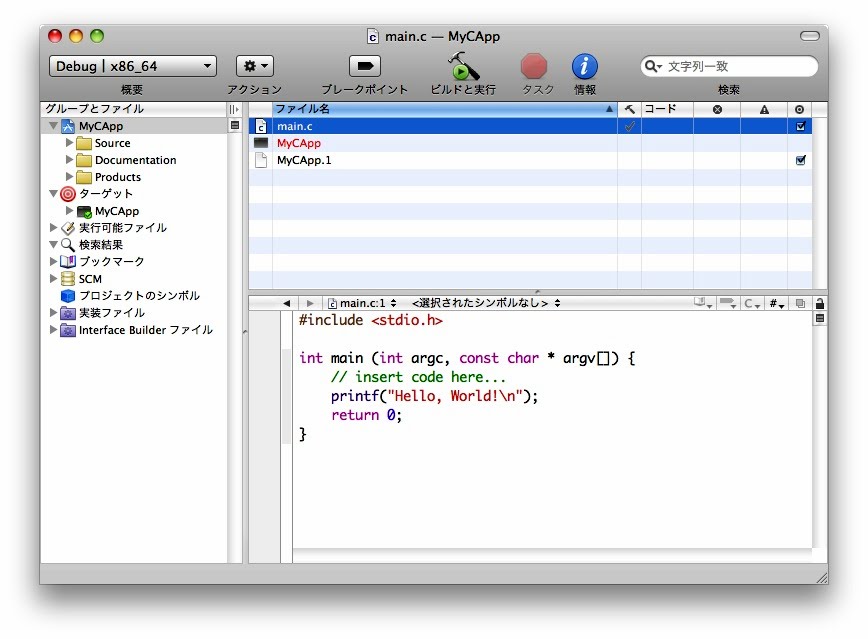
Task: Sort by the file name column header
Action: click(440, 109)
